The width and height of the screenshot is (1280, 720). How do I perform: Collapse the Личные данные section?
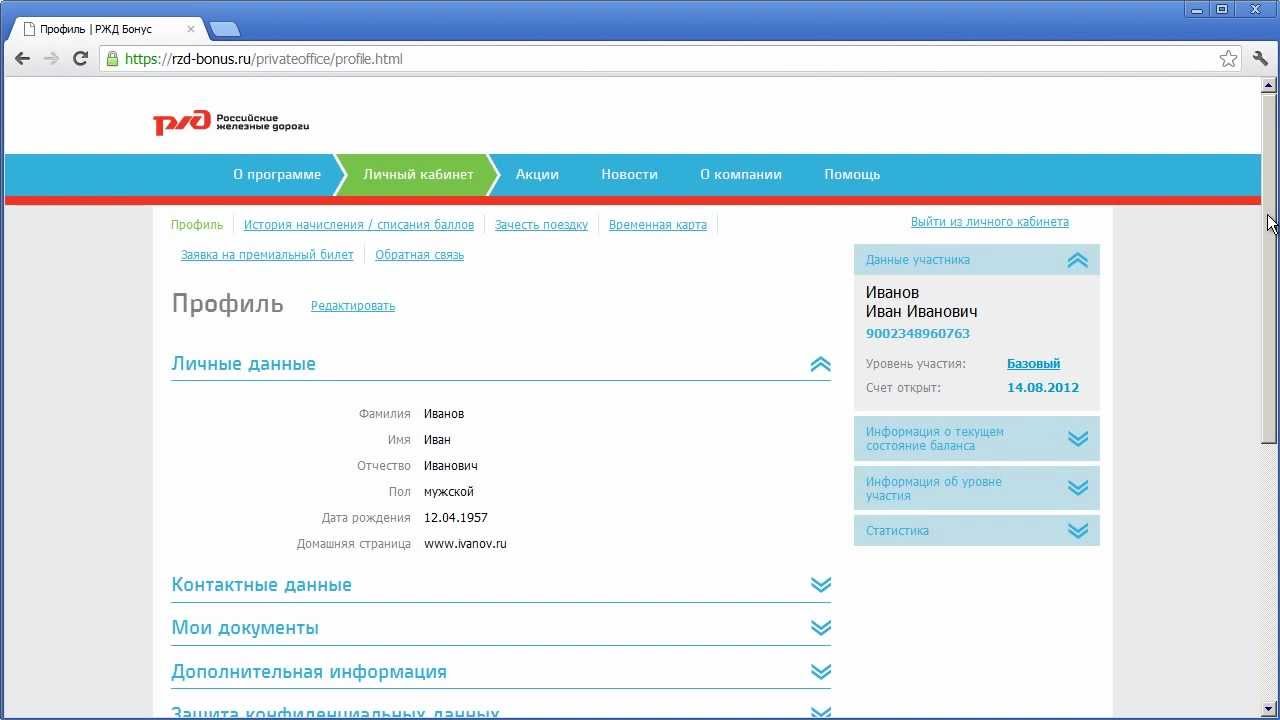click(x=820, y=364)
